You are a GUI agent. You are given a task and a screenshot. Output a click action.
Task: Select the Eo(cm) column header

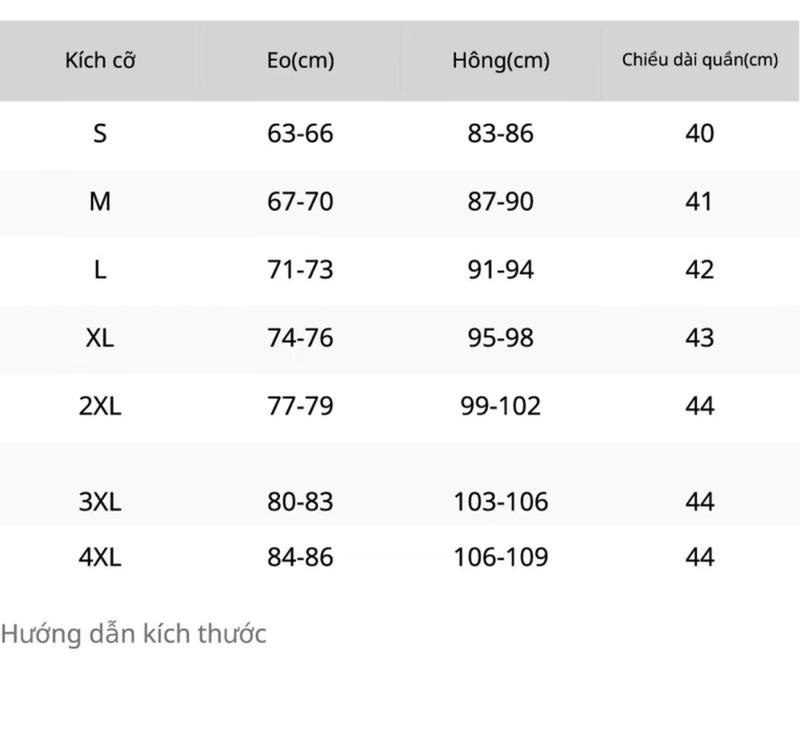(x=301, y=60)
